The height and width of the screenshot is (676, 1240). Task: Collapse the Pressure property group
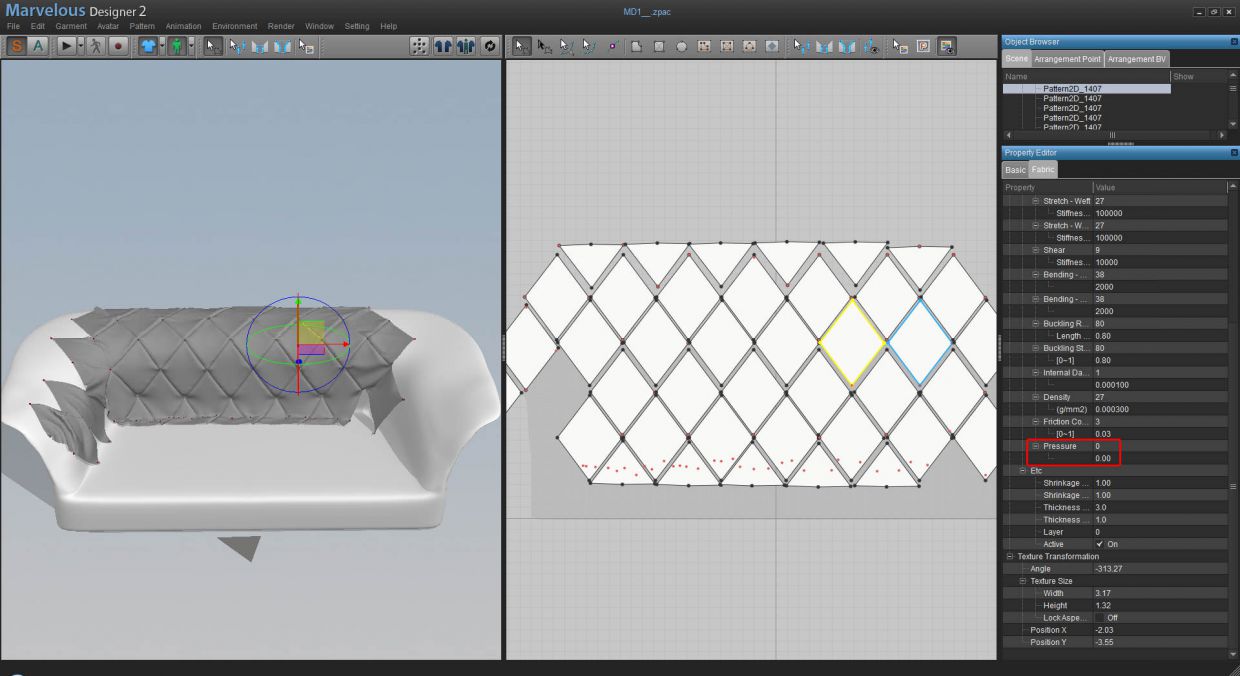point(1036,446)
